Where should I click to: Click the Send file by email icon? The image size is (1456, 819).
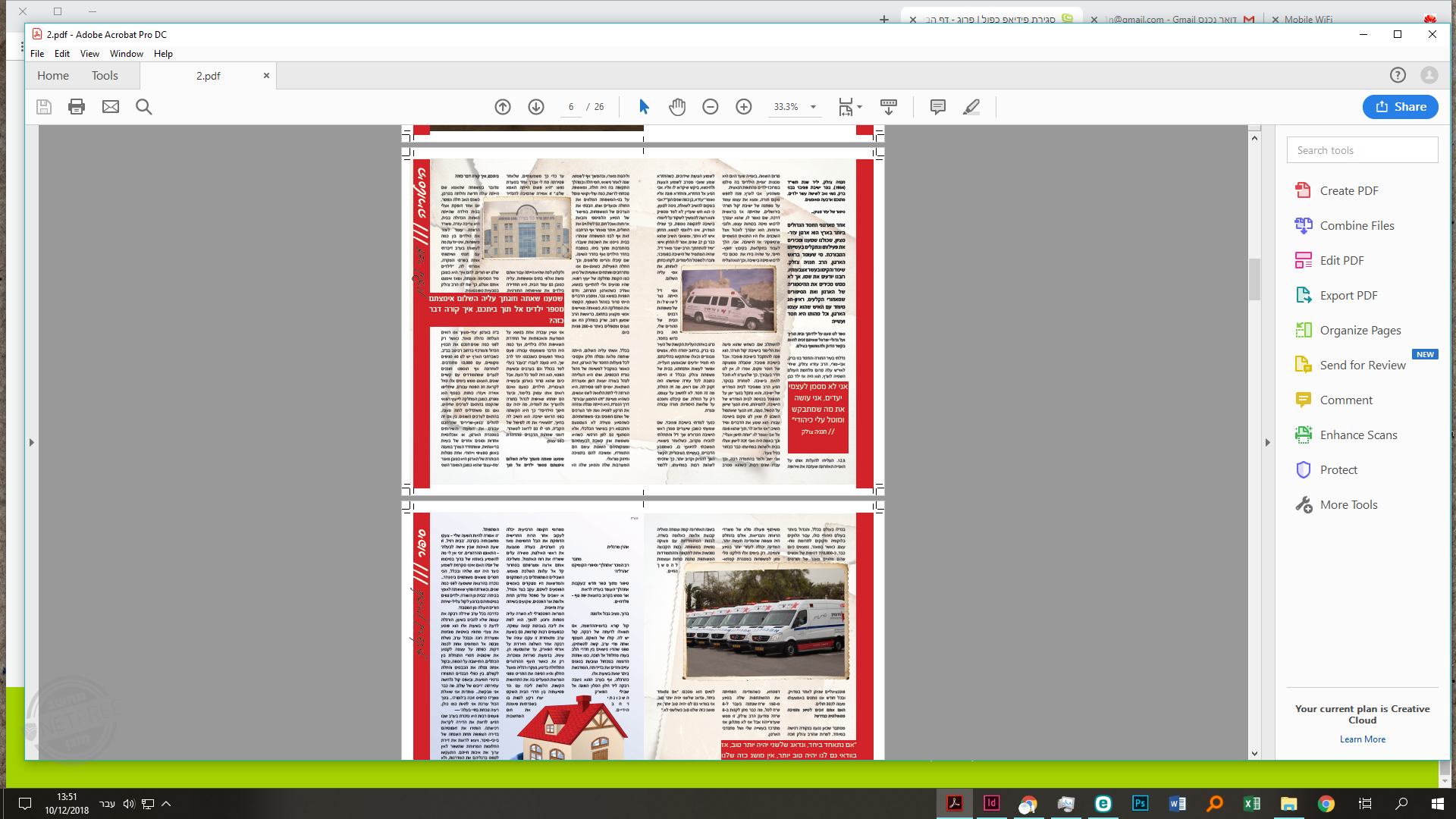[111, 107]
